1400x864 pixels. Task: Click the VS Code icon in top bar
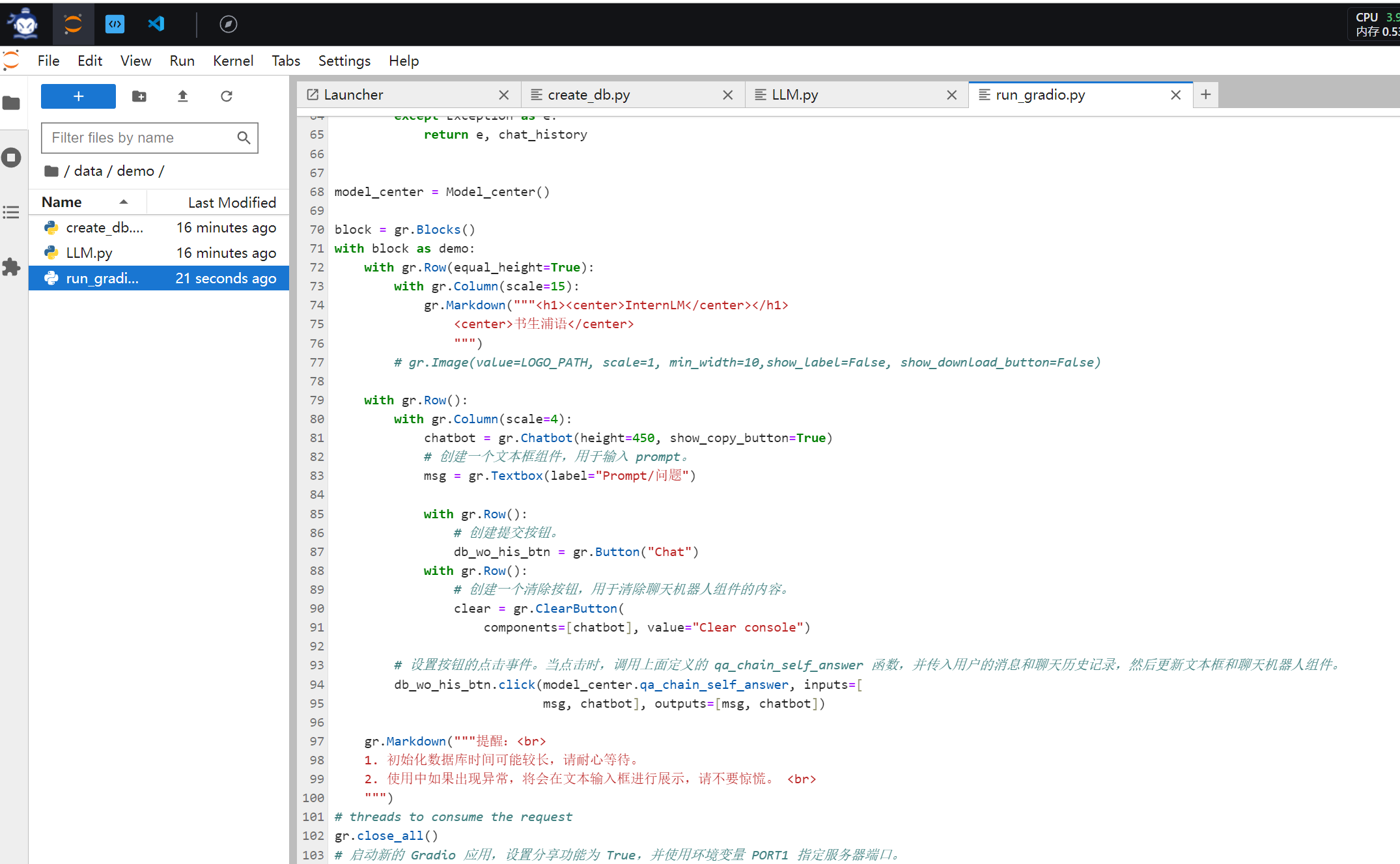coord(156,24)
